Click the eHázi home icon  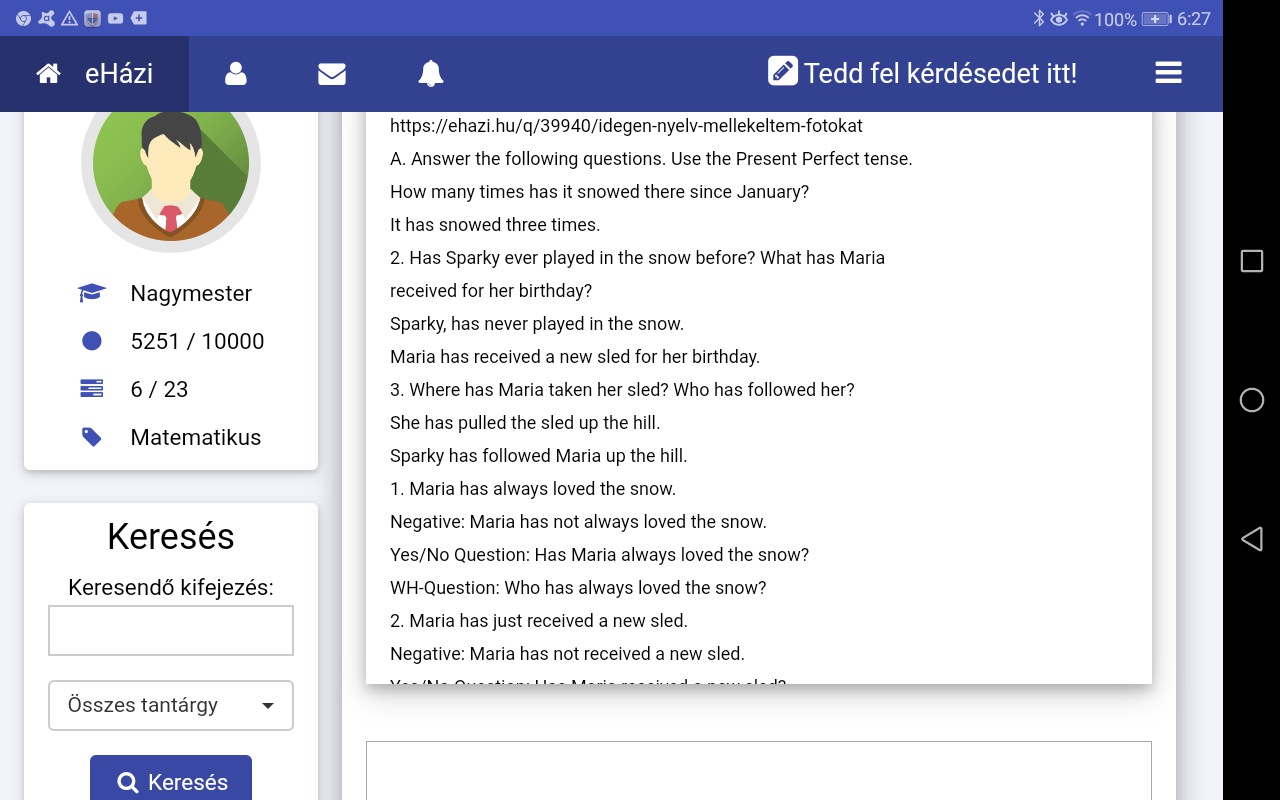48,74
